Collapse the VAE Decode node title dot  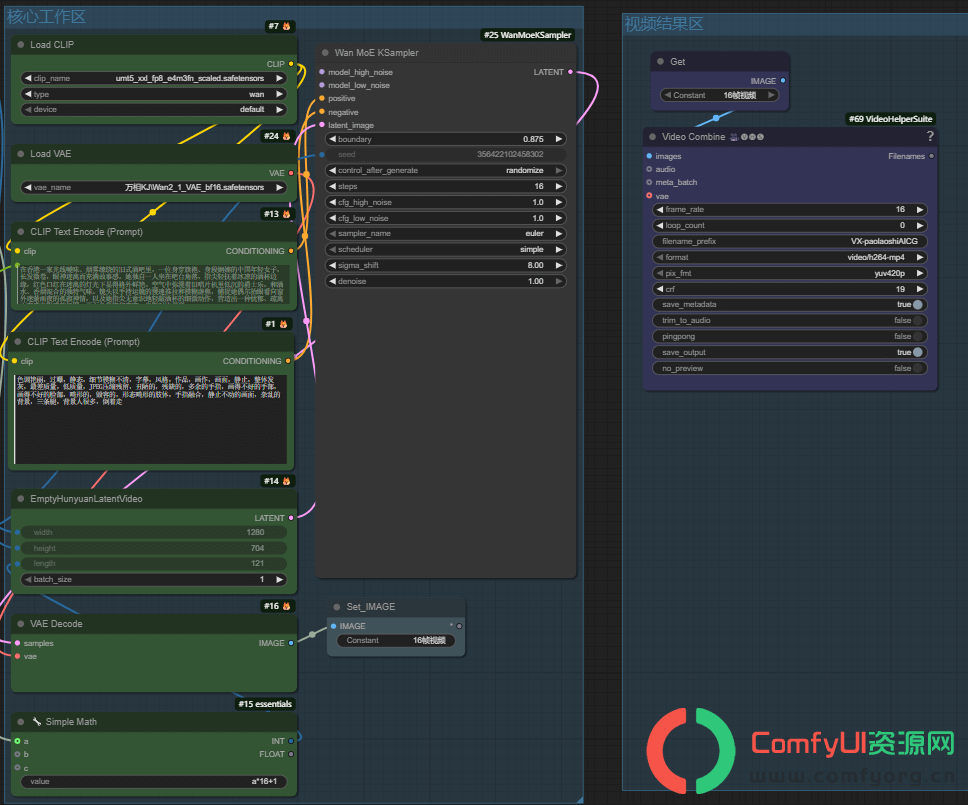[x=21, y=624]
